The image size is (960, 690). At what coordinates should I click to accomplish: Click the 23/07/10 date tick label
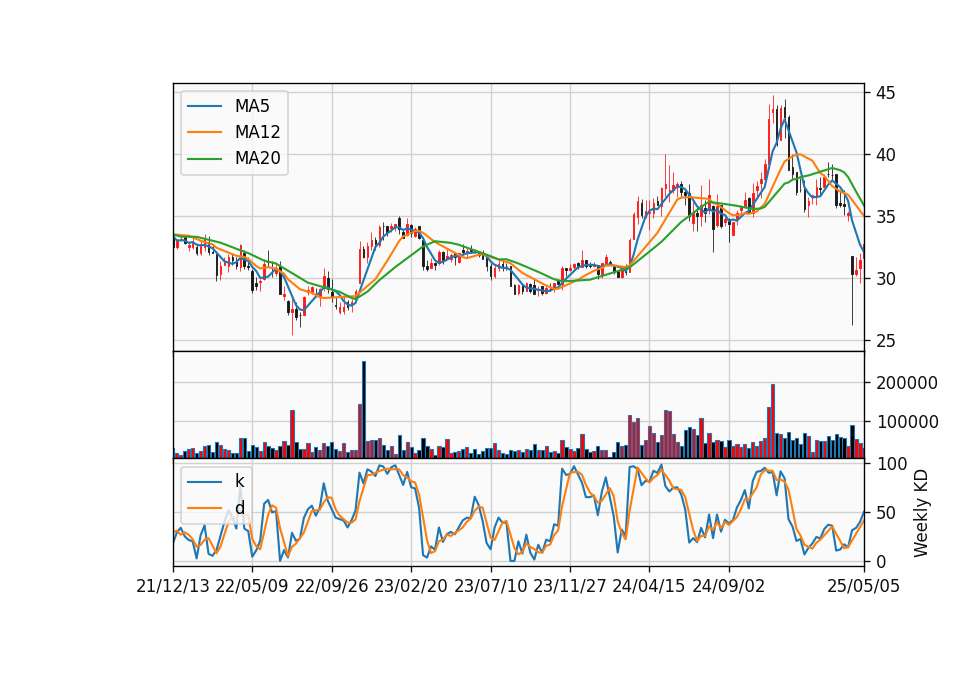tap(490, 587)
